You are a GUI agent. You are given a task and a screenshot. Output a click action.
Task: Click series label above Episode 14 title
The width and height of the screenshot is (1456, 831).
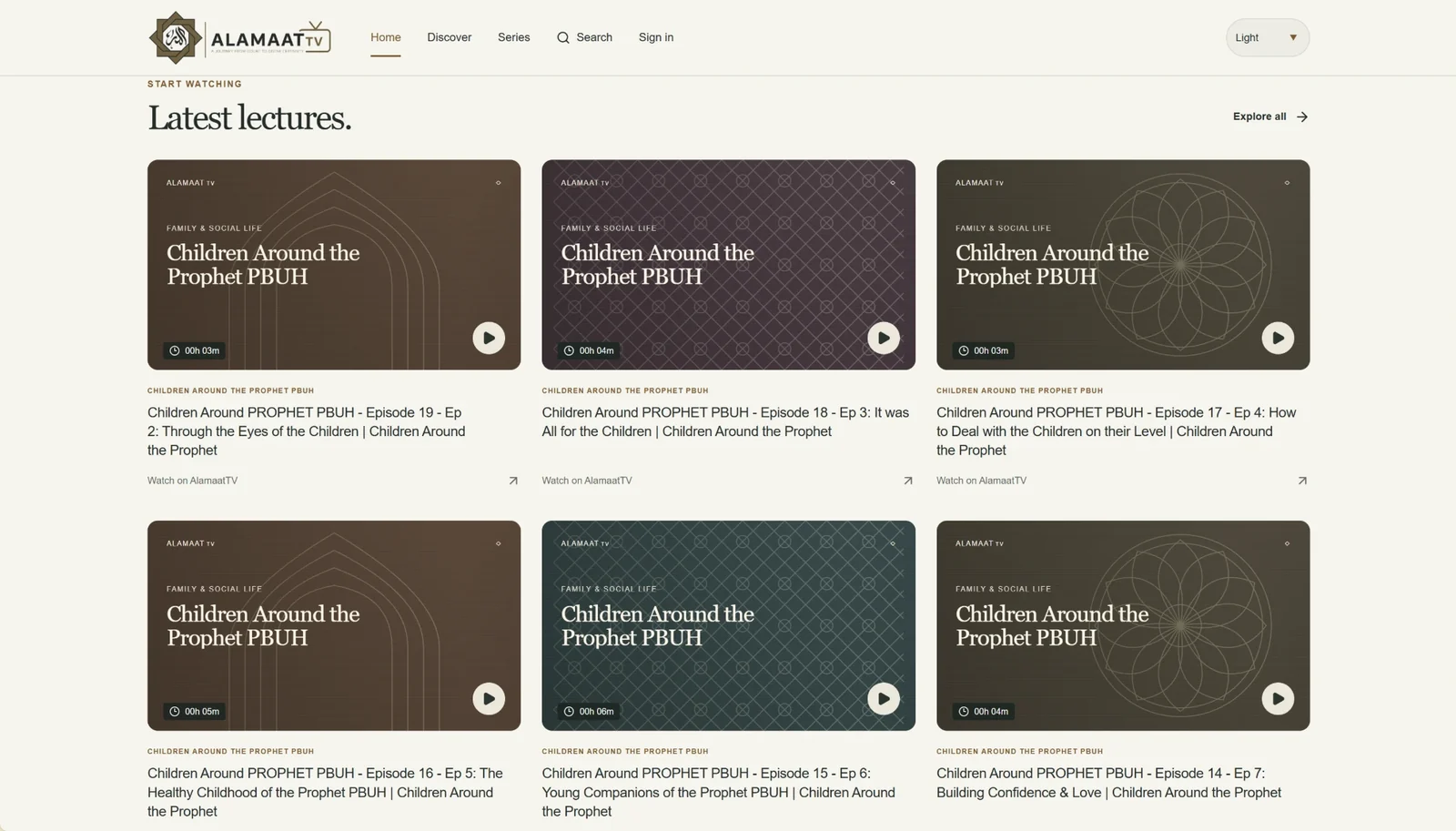(x=1020, y=751)
